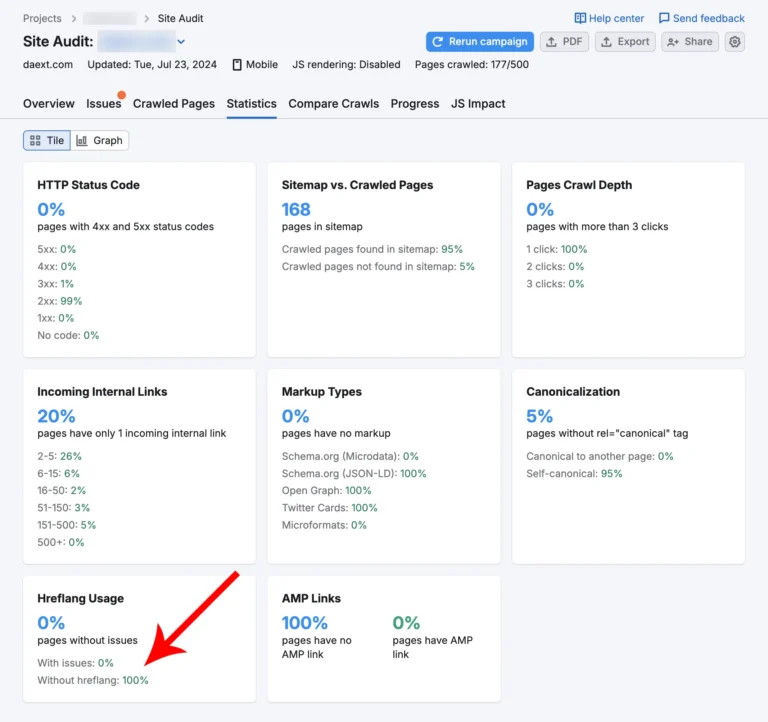The image size is (768, 722).
Task: Open the Compare Crawls tab
Action: click(x=334, y=104)
